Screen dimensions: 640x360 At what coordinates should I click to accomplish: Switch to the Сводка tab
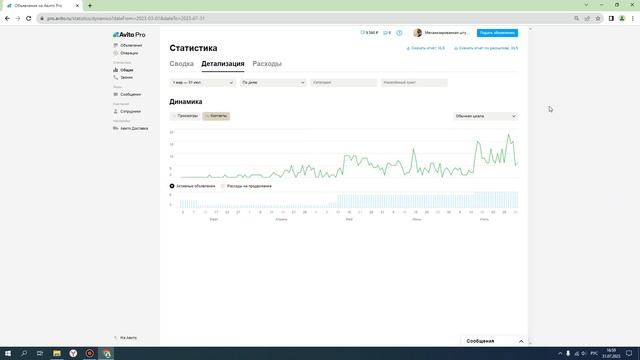point(182,64)
